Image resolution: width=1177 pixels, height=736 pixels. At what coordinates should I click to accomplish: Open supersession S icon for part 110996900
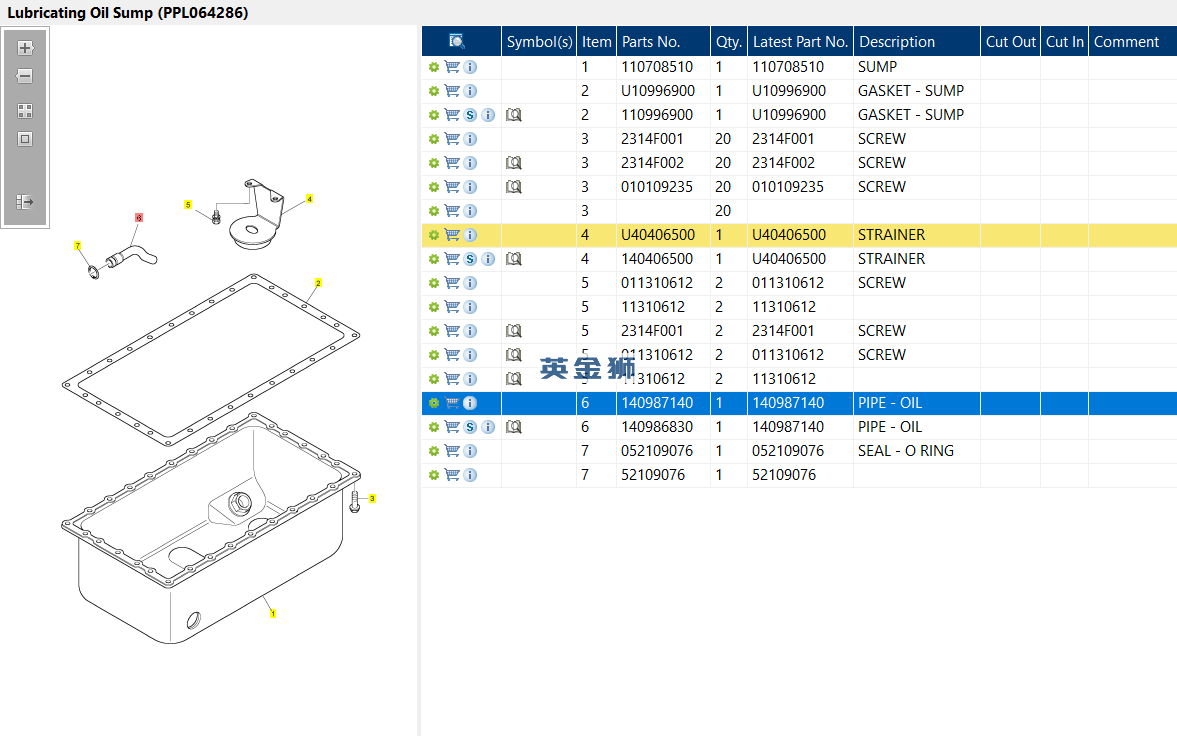point(470,115)
